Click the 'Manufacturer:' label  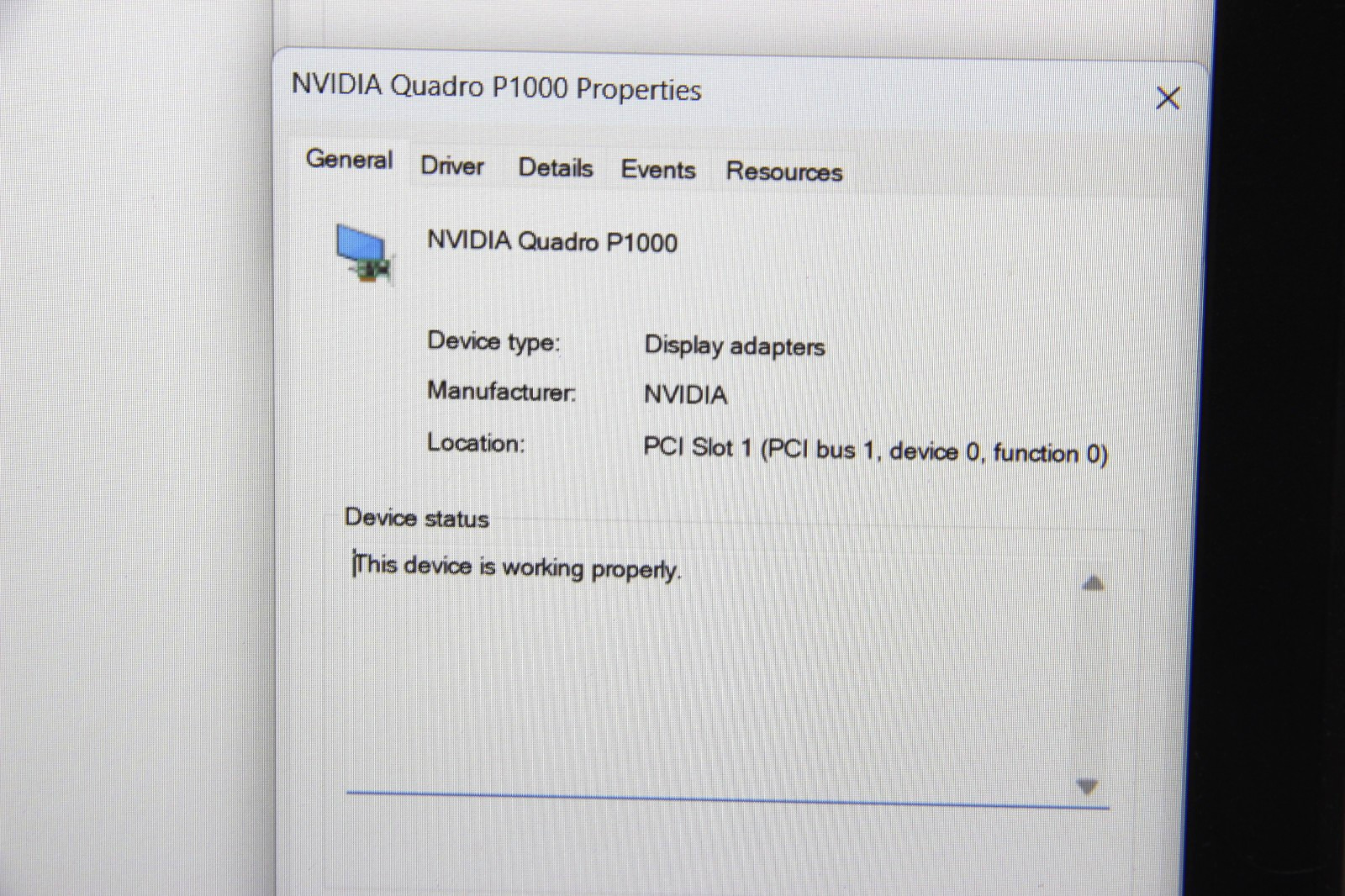click(502, 391)
